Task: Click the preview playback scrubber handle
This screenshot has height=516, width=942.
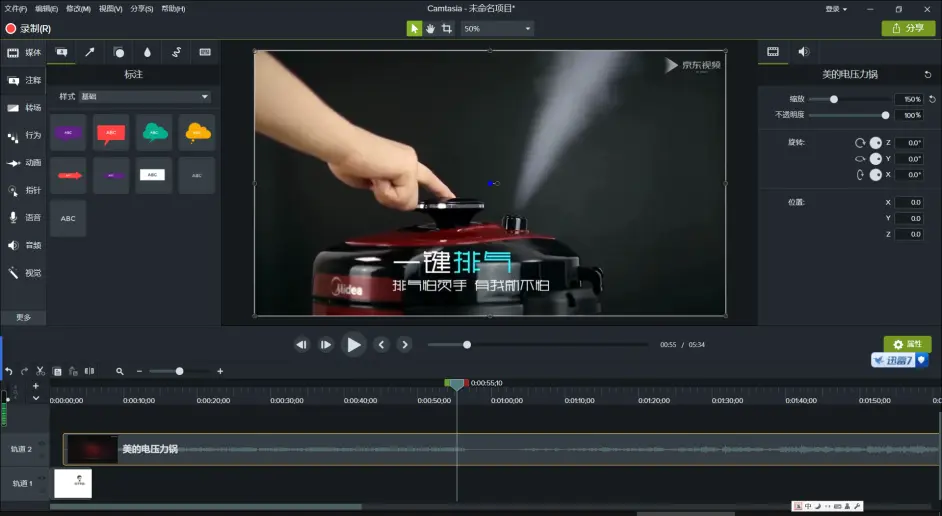Action: [x=467, y=345]
